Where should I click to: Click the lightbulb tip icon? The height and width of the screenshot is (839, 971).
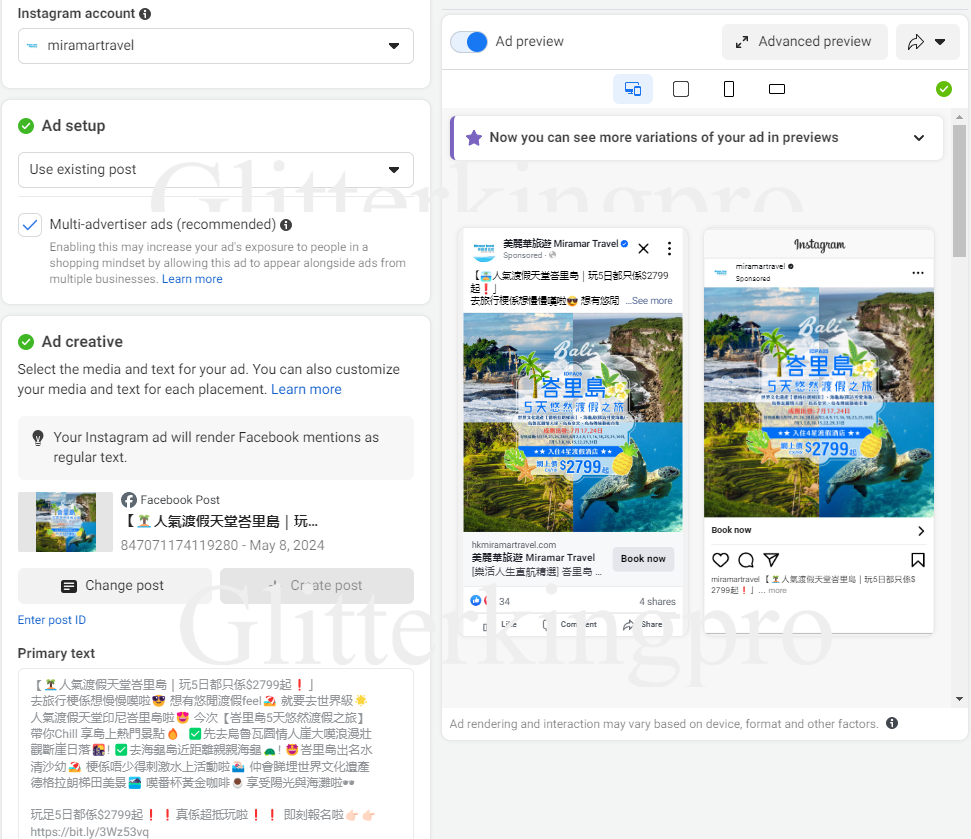pyautogui.click(x=38, y=438)
